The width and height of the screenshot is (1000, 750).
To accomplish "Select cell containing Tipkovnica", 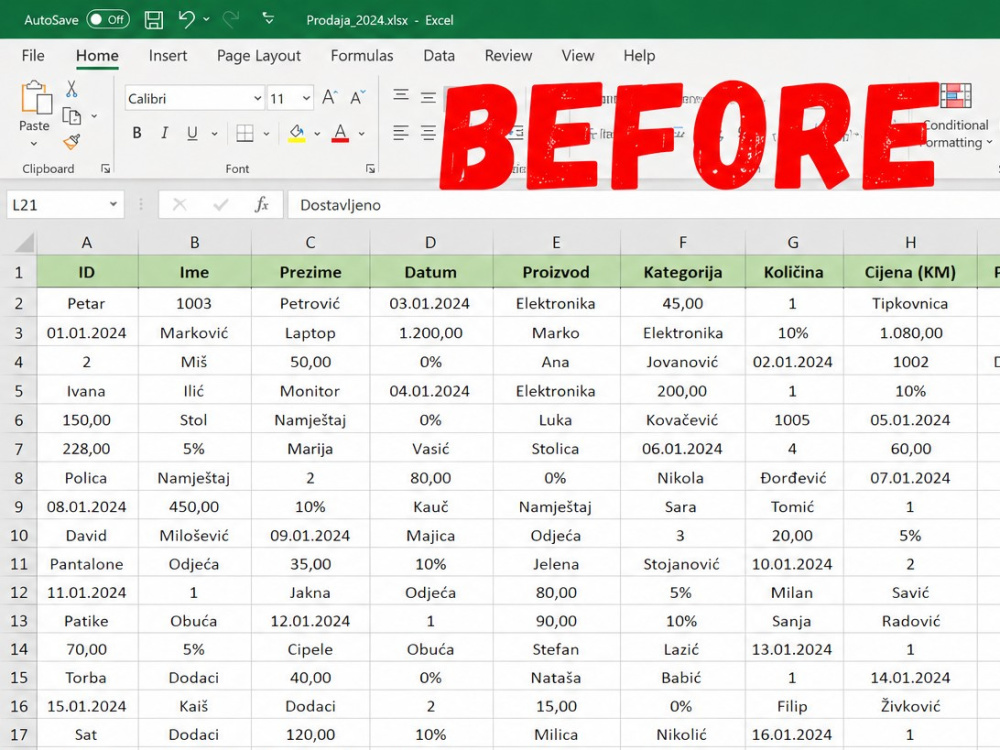I will pos(910,304).
